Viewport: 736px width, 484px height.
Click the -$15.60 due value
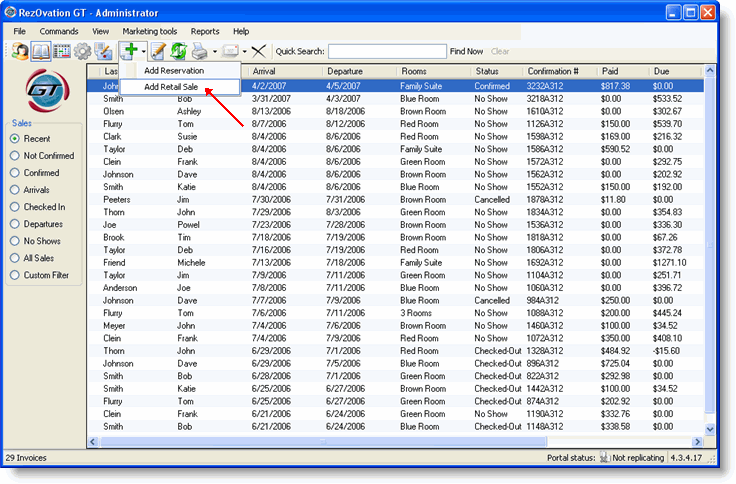pos(666,351)
